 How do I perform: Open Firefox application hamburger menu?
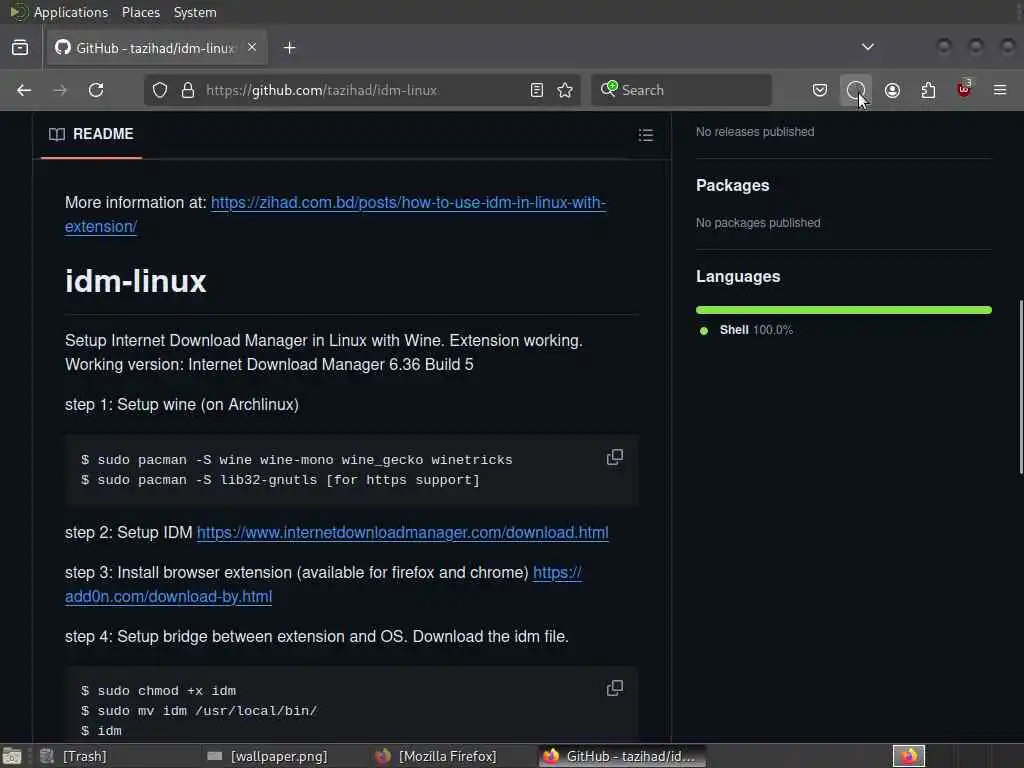(x=1000, y=90)
